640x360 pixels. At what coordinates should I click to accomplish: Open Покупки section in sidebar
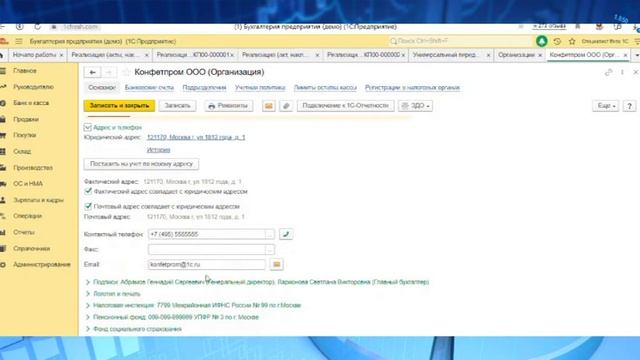(x=24, y=135)
